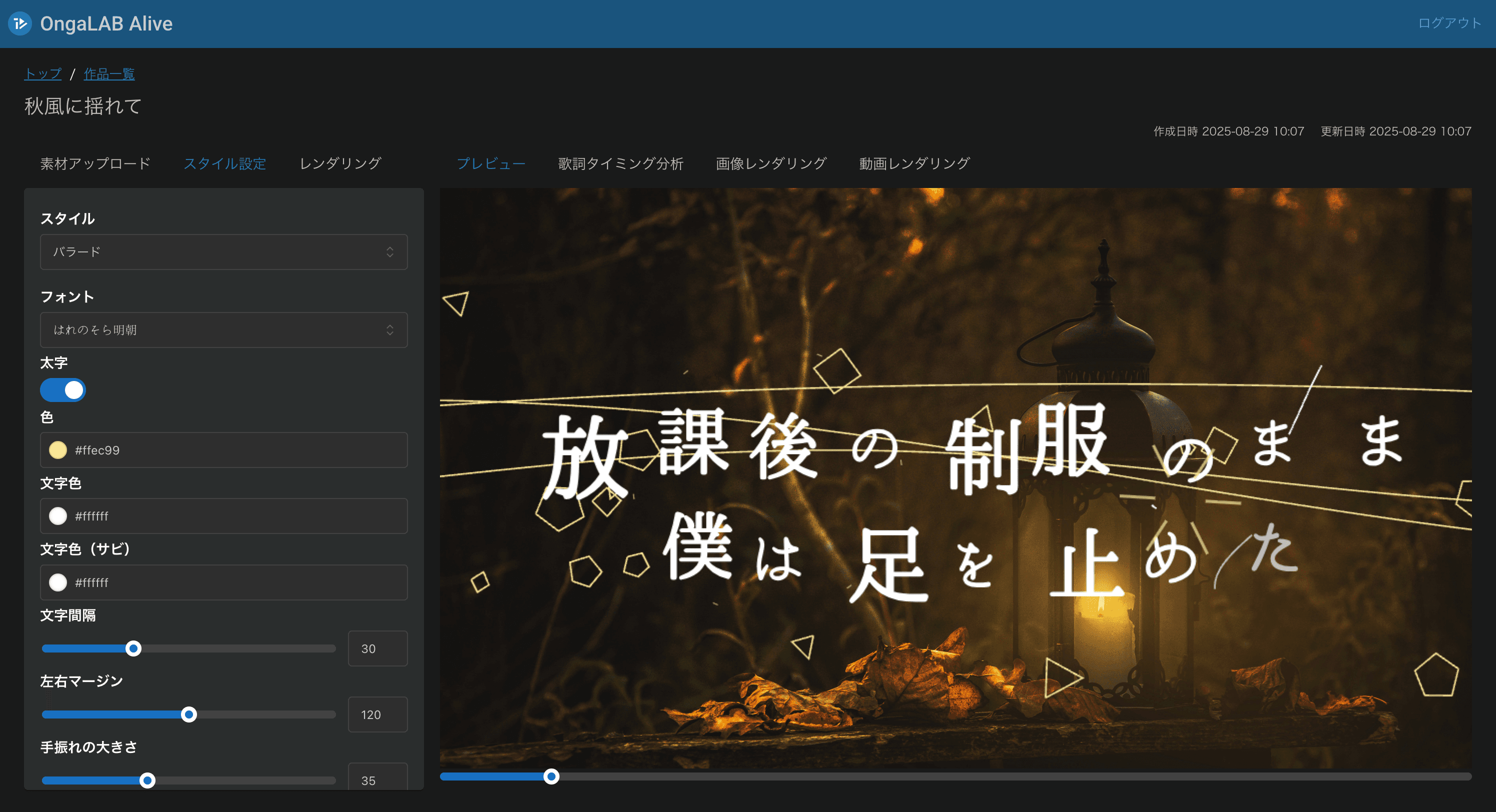Expand the バラード style combo box

(223, 252)
